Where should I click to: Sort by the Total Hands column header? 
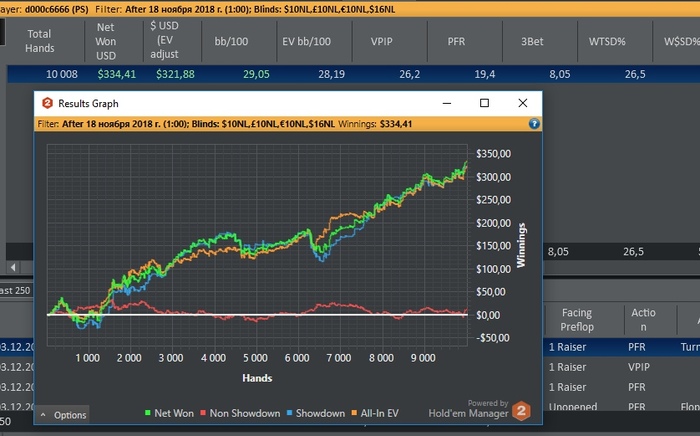(40, 41)
